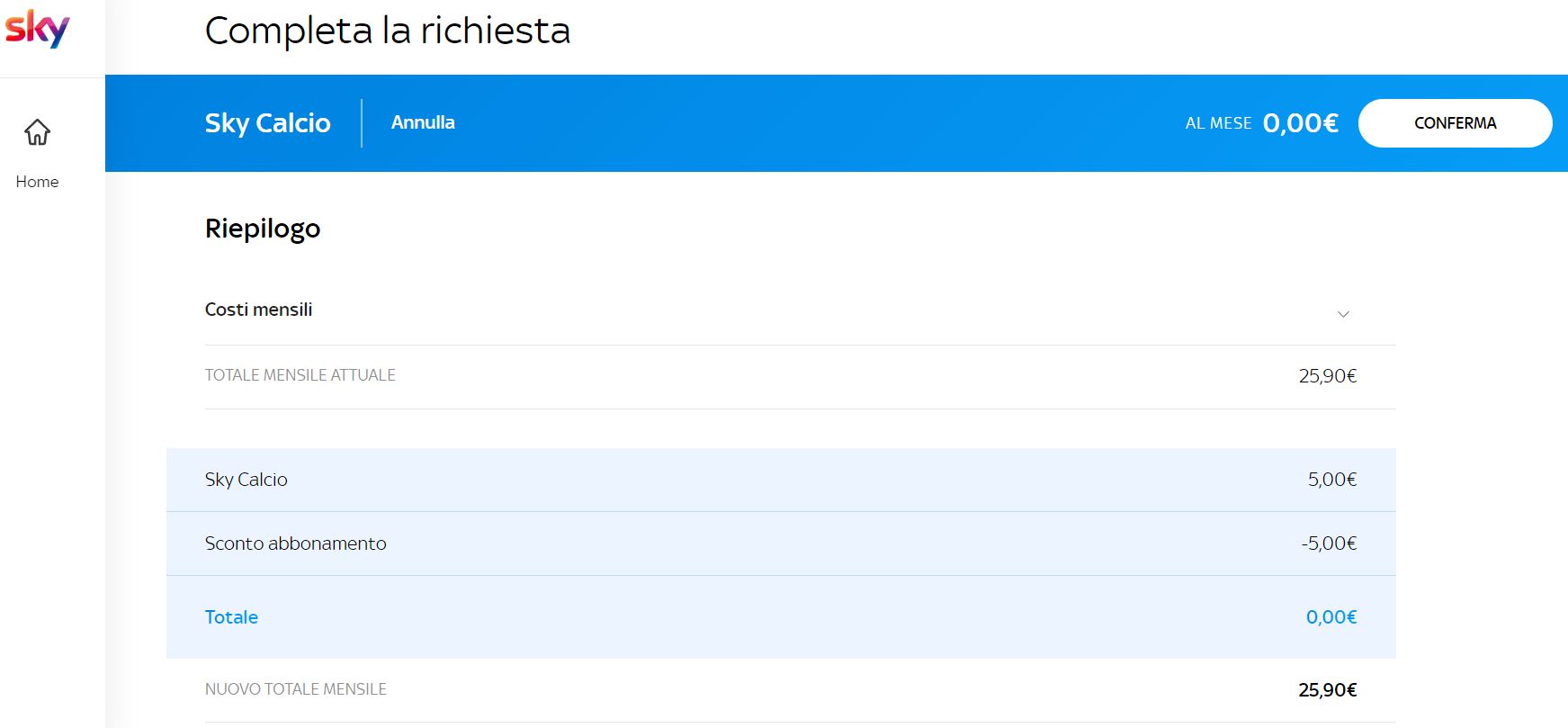The width and height of the screenshot is (1568, 728).
Task: Select the Sconto abbonamento row
Action: click(781, 544)
